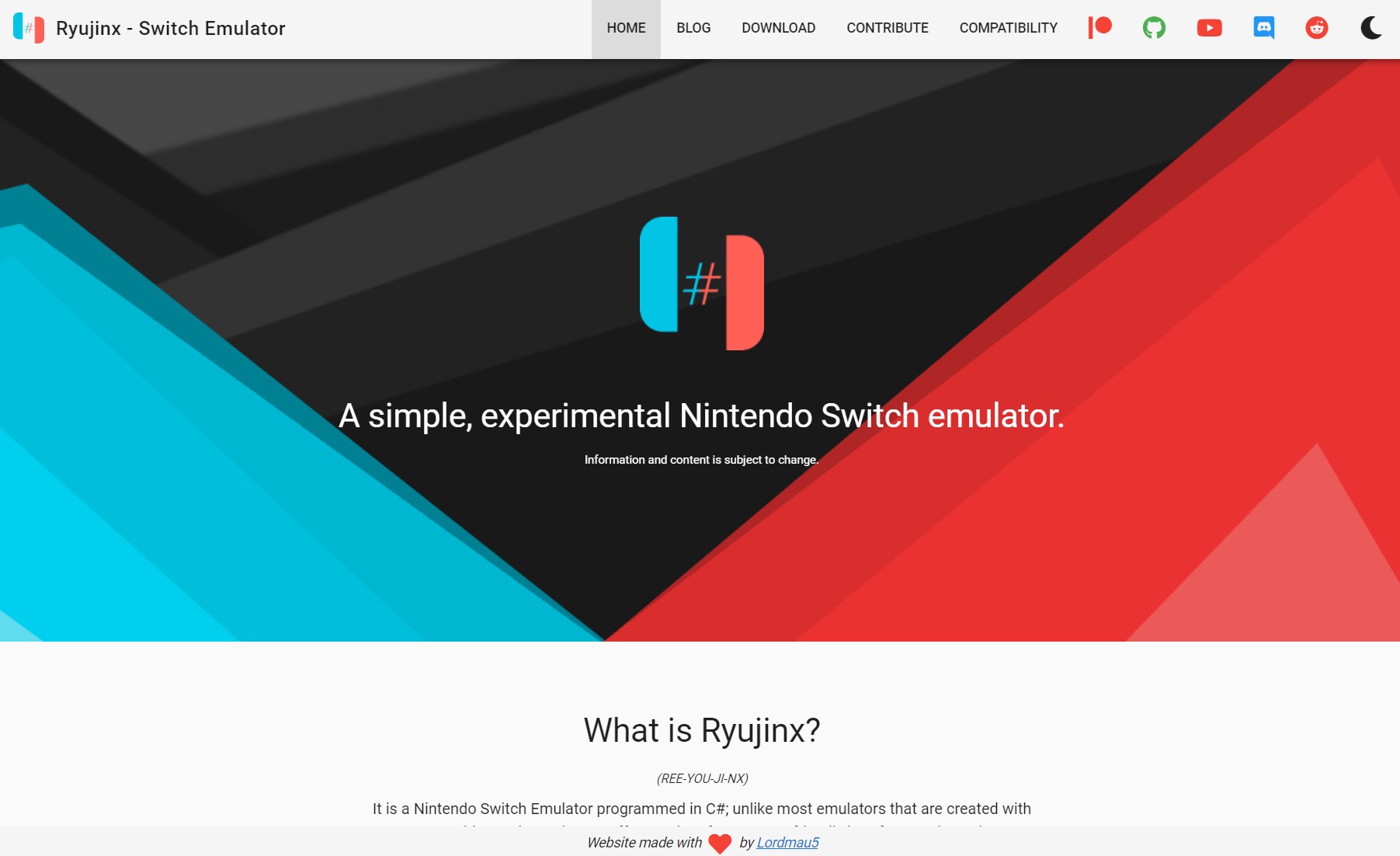Click the 'Ryujinx - Switch Emulator' title link

(x=172, y=28)
